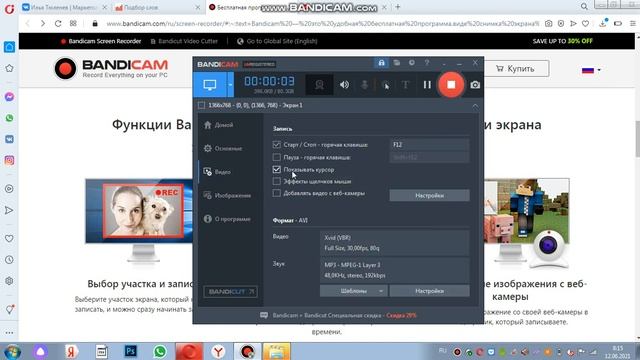Toggle text overlay T icon

pos(405,84)
